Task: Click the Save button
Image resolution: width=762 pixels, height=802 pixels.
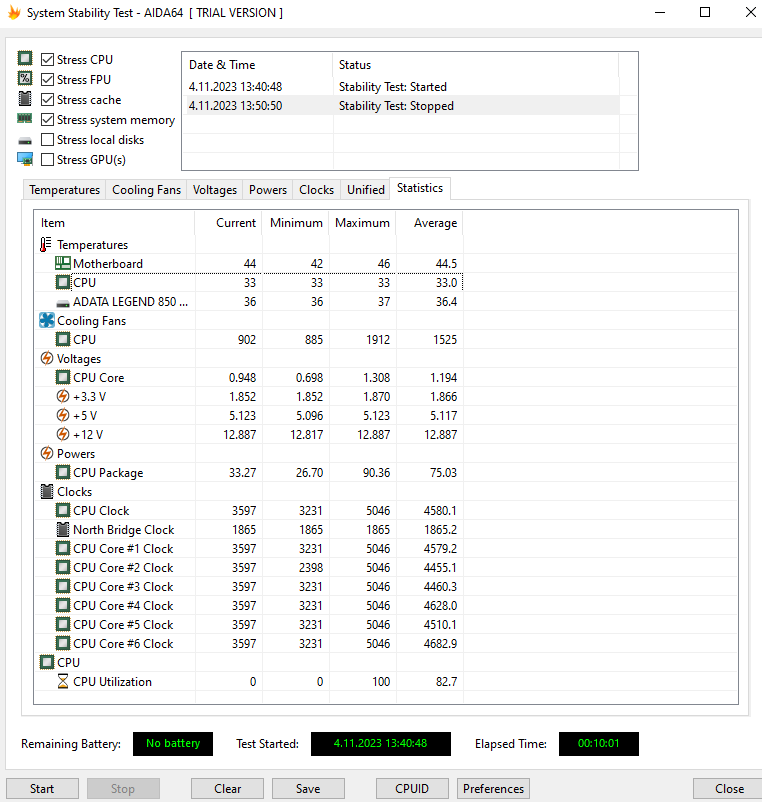Action: pyautogui.click(x=308, y=789)
